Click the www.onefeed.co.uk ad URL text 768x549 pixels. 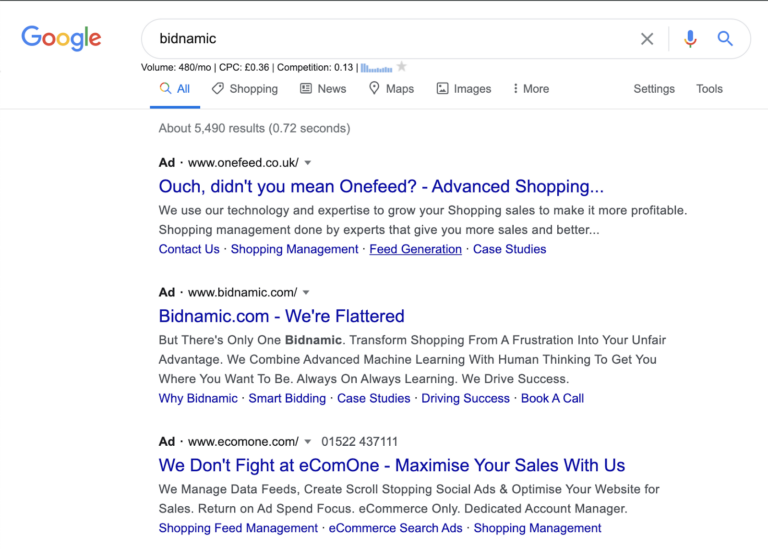pos(243,163)
